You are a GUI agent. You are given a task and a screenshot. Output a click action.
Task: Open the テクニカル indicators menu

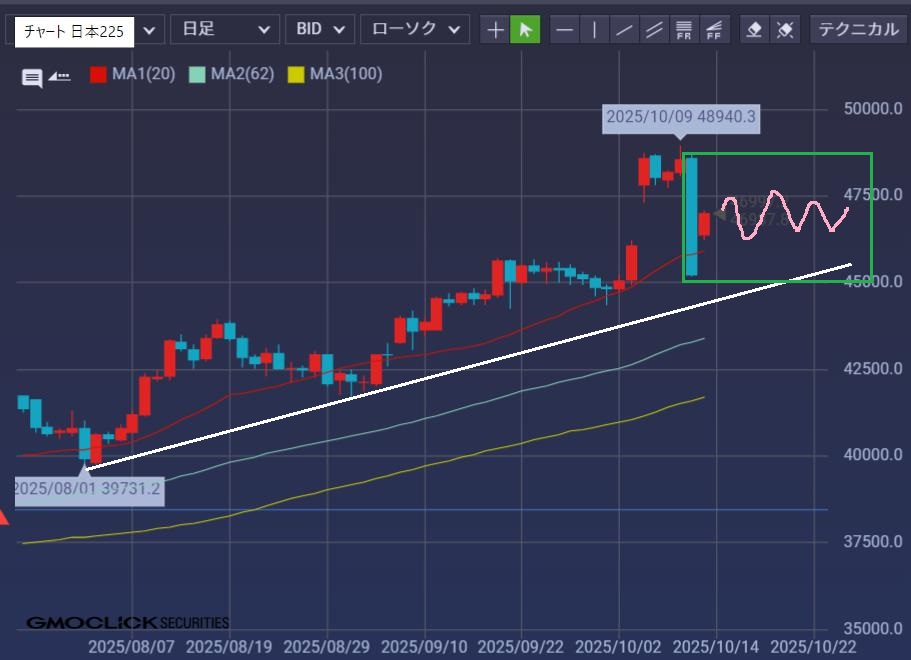(858, 30)
